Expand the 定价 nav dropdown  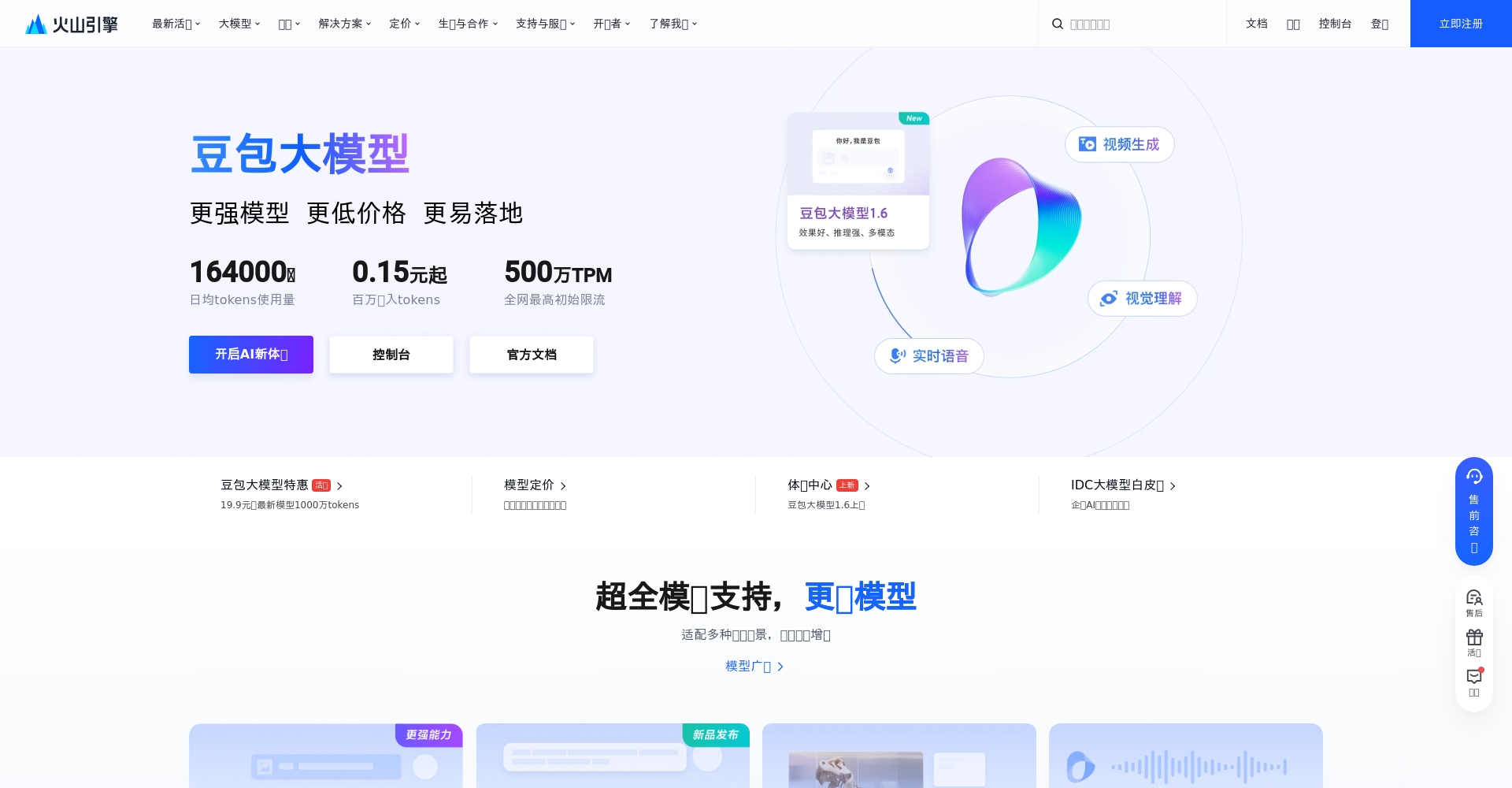(x=404, y=24)
